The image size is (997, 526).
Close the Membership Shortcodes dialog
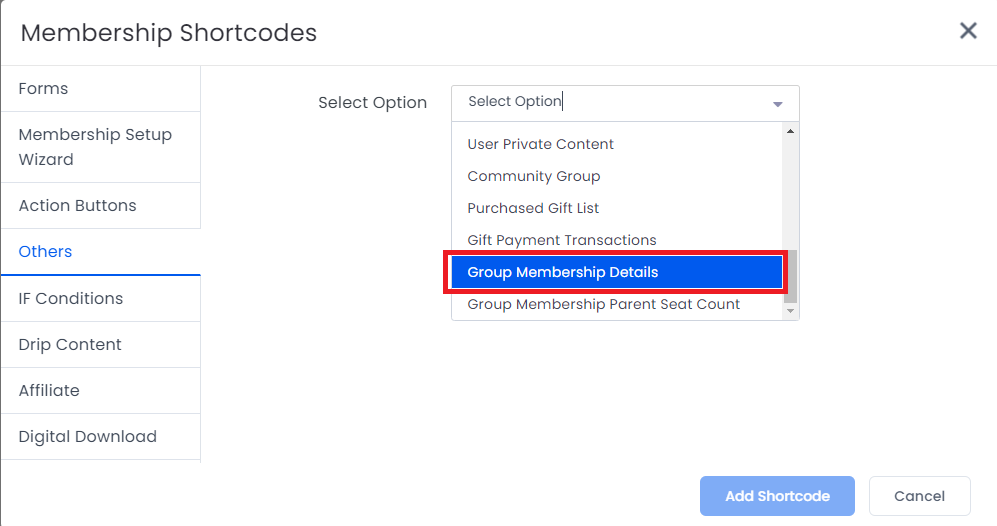[968, 31]
